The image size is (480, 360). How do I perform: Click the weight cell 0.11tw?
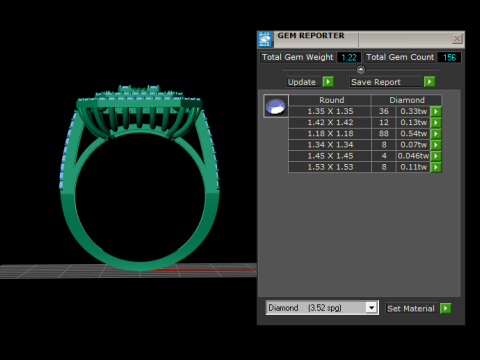click(413, 167)
